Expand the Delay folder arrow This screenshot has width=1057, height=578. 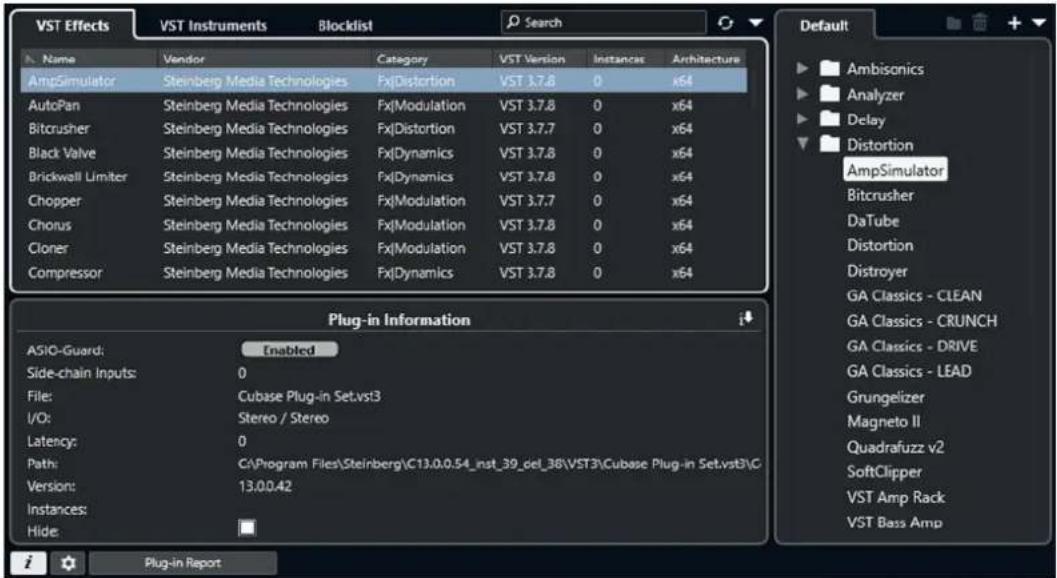802,119
